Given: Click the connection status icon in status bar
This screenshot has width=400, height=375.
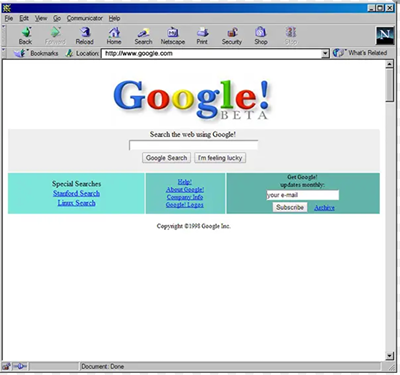Looking at the screenshot, I should pos(20,366).
